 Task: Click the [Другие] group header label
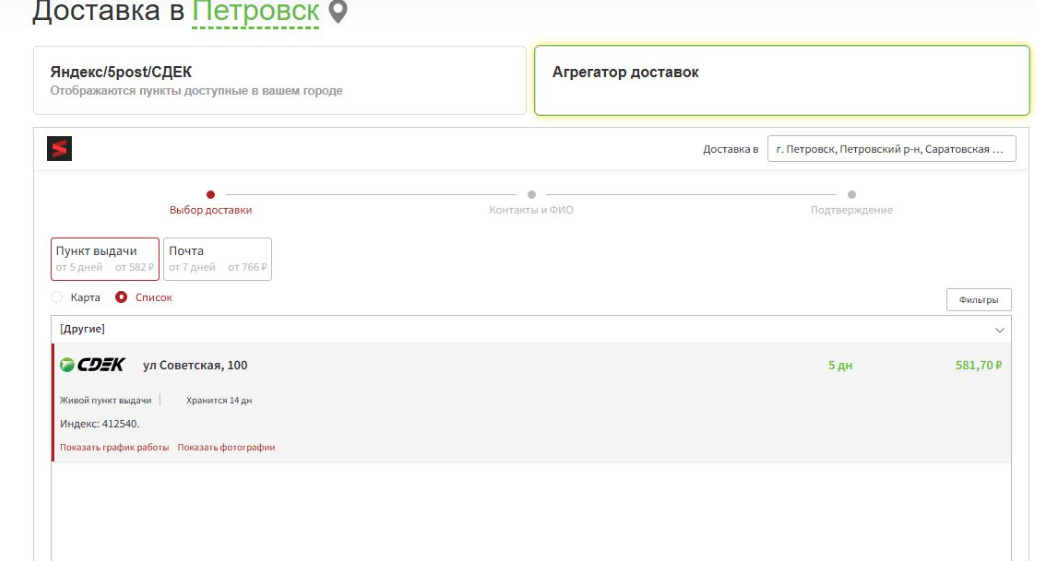[82, 329]
